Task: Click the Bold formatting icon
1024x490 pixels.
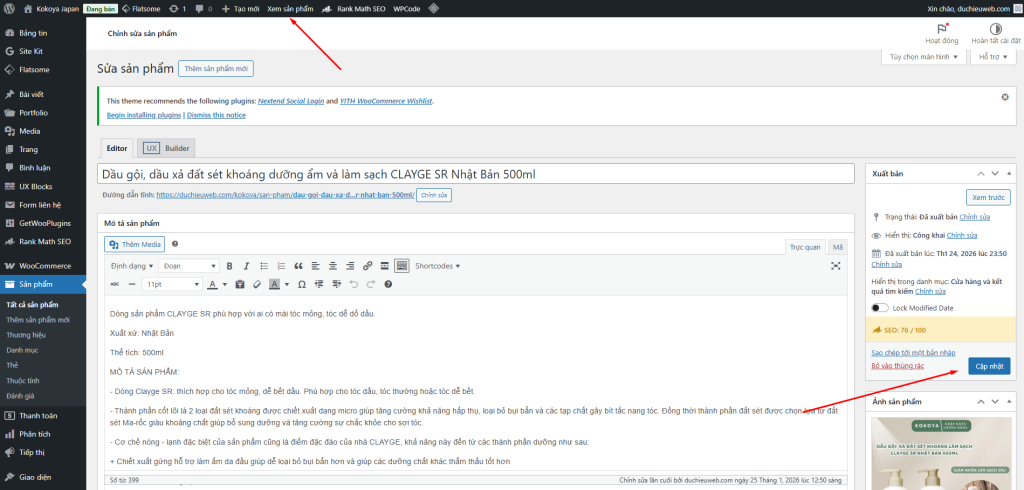Action: click(229, 266)
